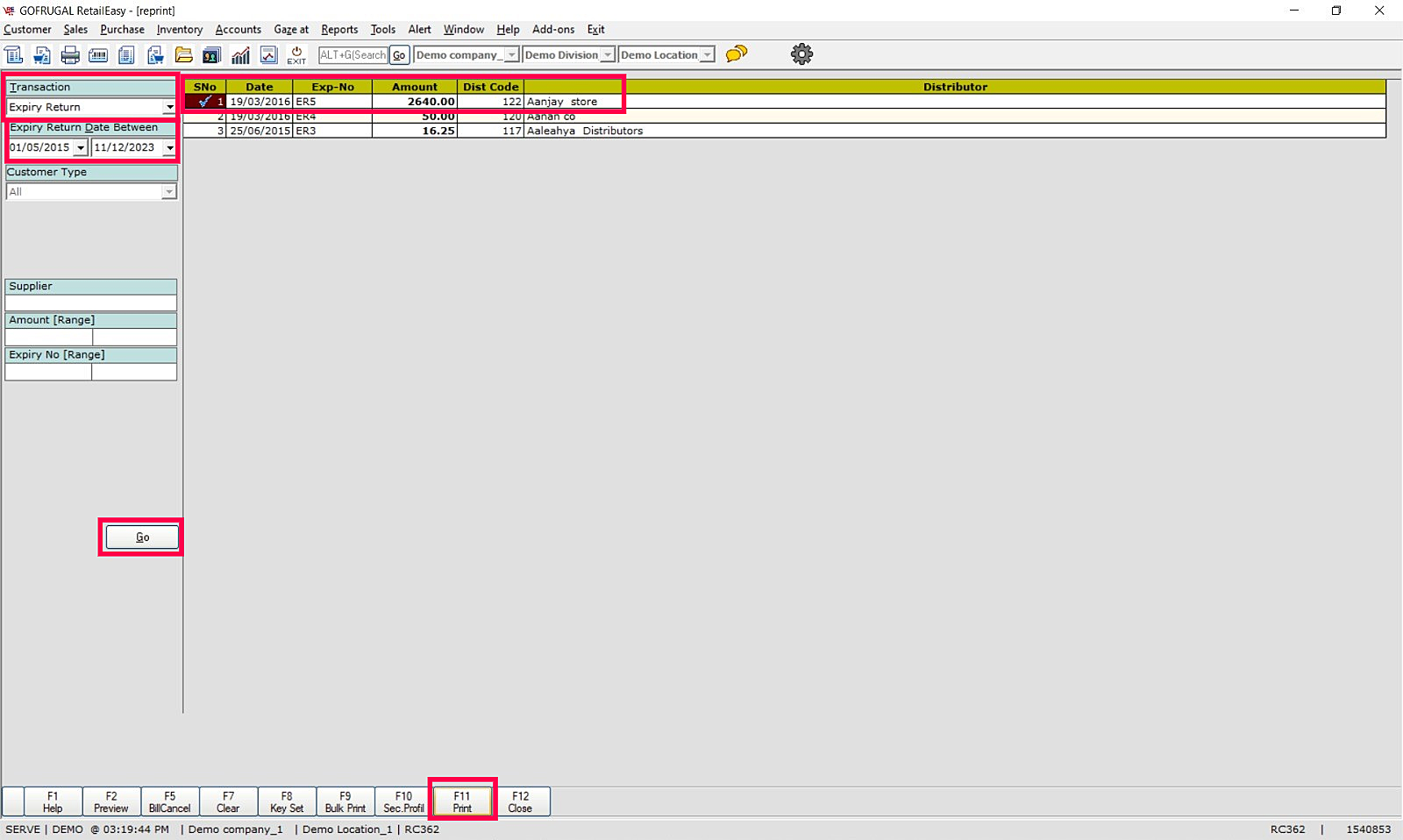Click the Supplier input field

pyautogui.click(x=91, y=303)
